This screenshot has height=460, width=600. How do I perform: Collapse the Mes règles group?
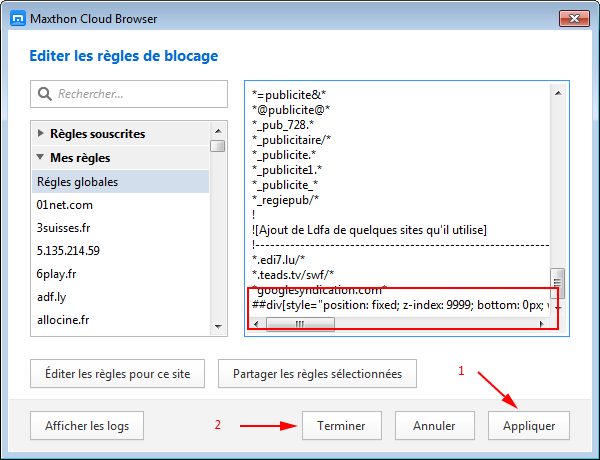(40, 157)
